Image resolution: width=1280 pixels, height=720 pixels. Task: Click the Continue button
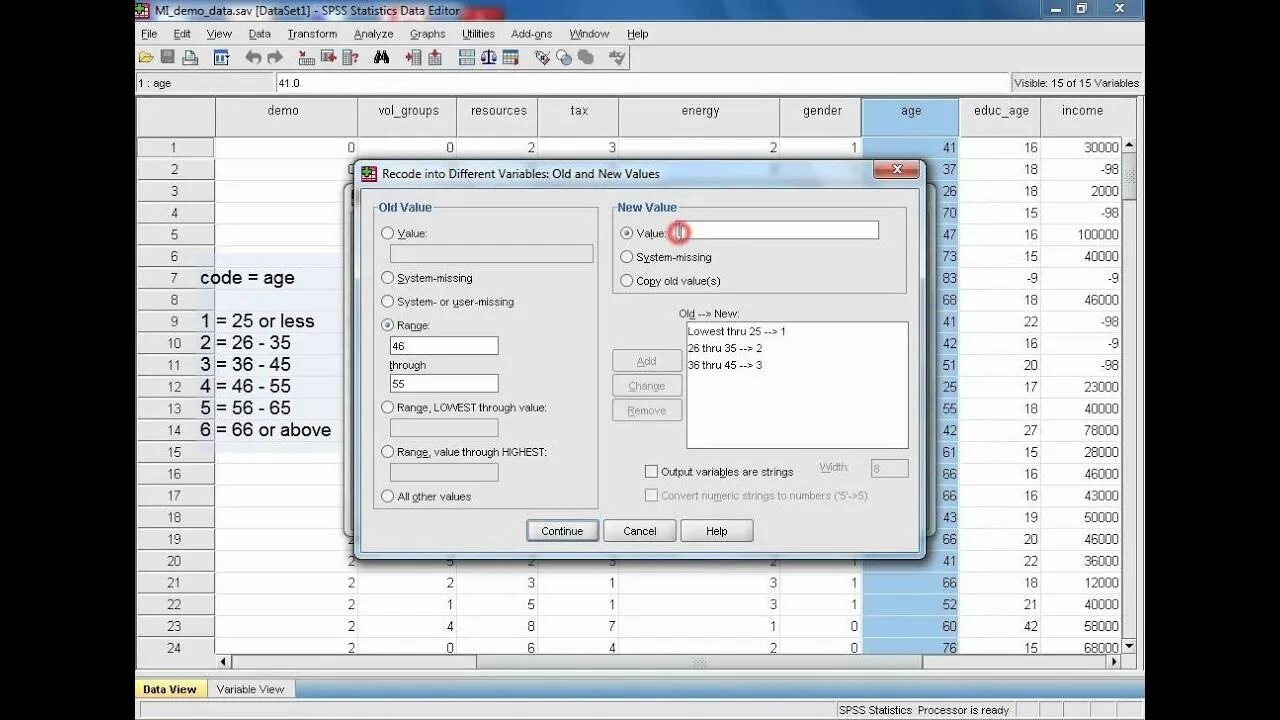tap(562, 531)
